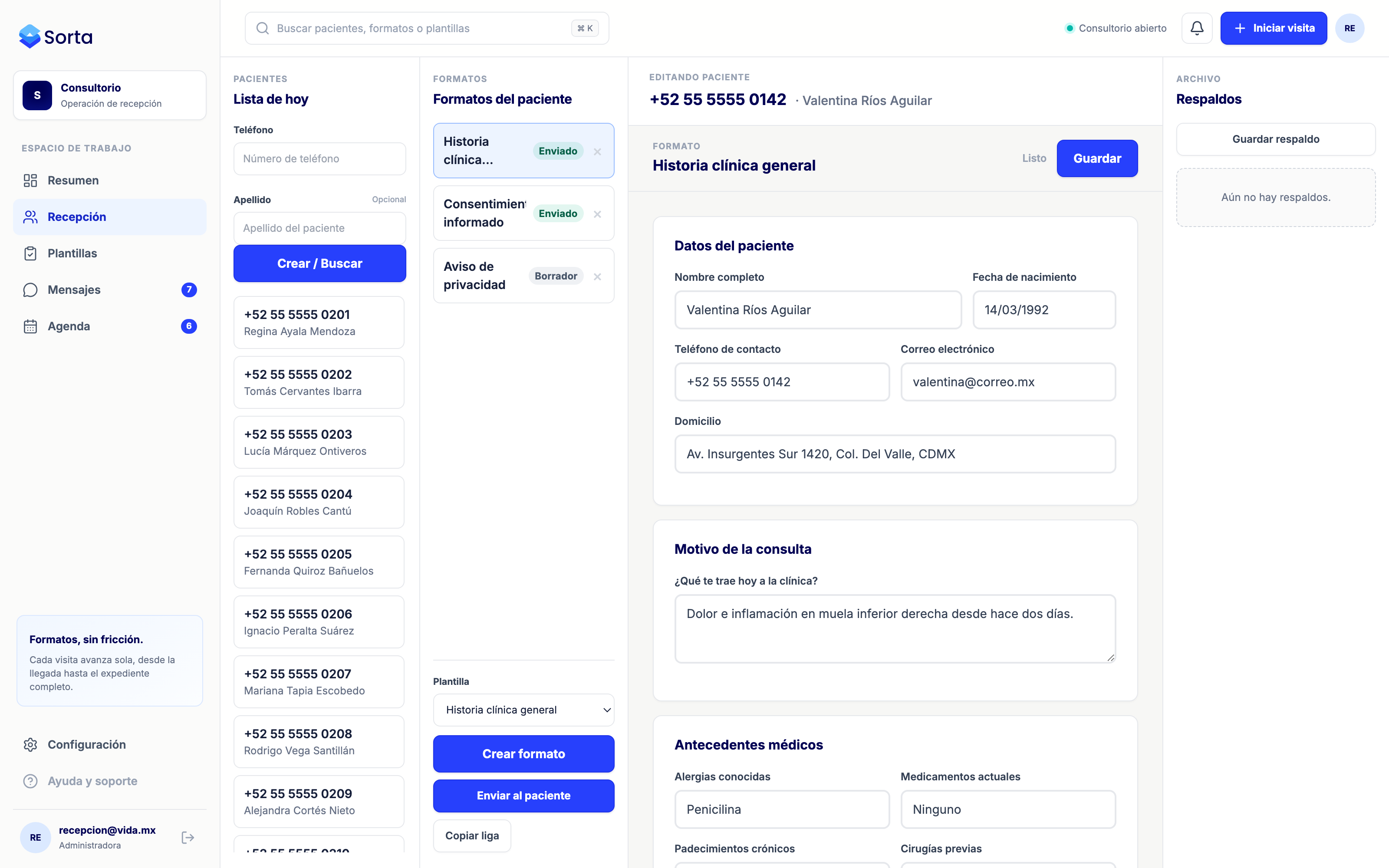Click Iniciar visita button
The width and height of the screenshot is (1389, 868).
[1274, 28]
